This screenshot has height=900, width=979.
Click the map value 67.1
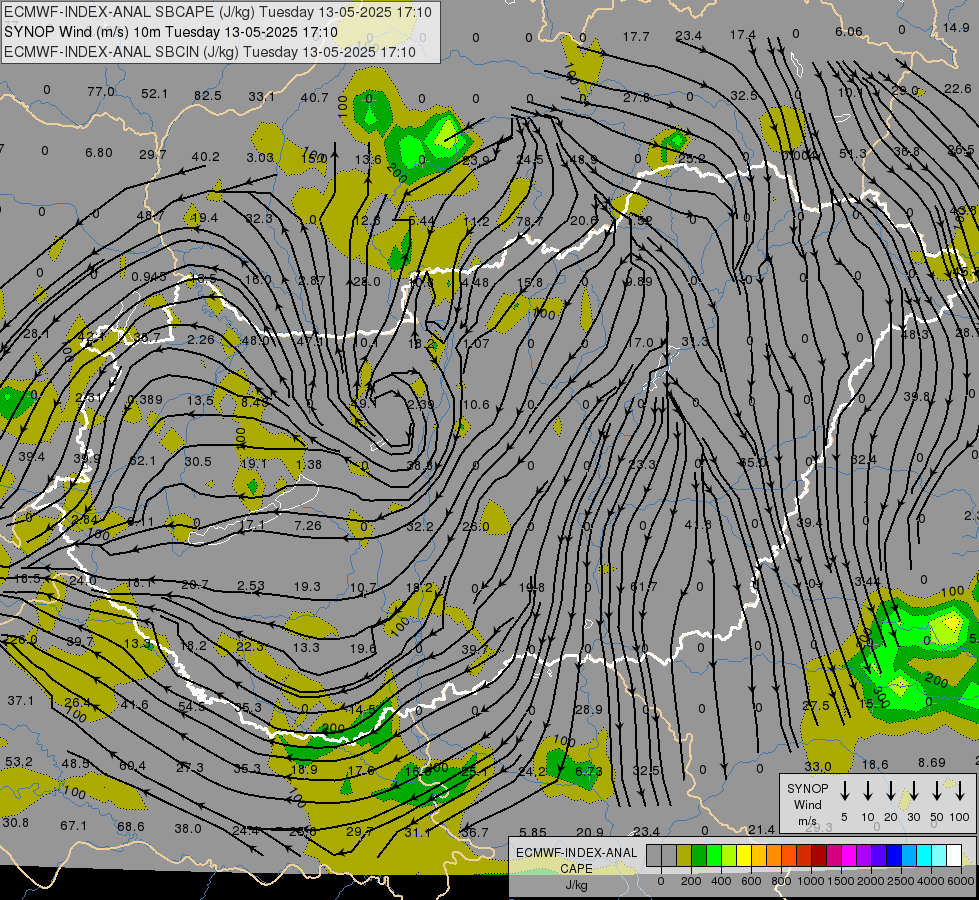point(74,826)
